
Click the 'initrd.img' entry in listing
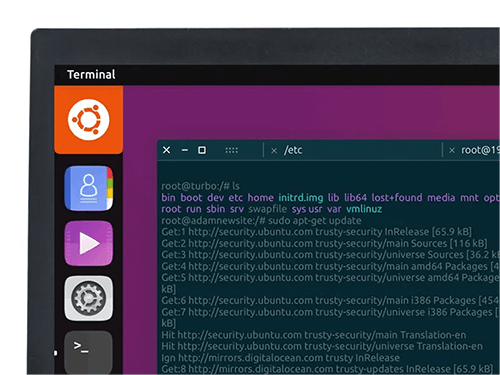[x=301, y=198]
